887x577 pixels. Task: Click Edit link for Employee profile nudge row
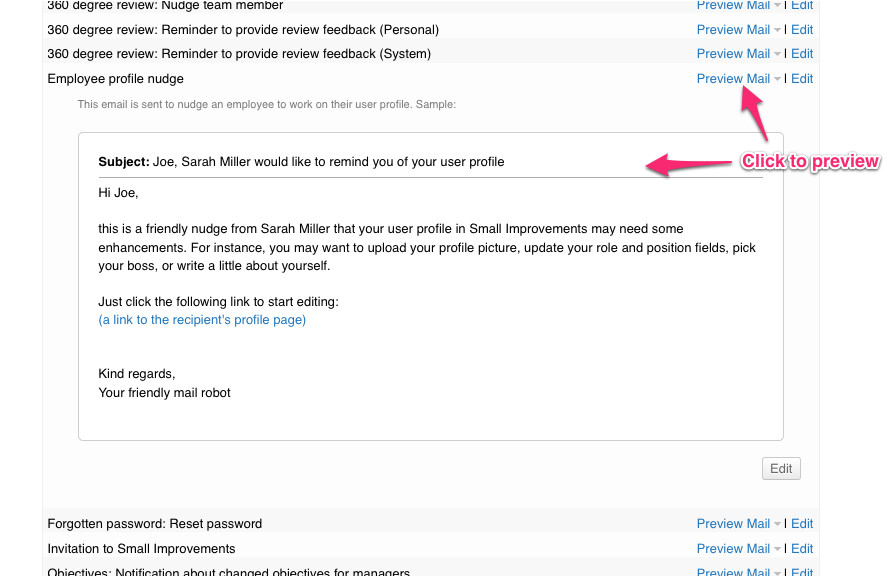(x=802, y=78)
